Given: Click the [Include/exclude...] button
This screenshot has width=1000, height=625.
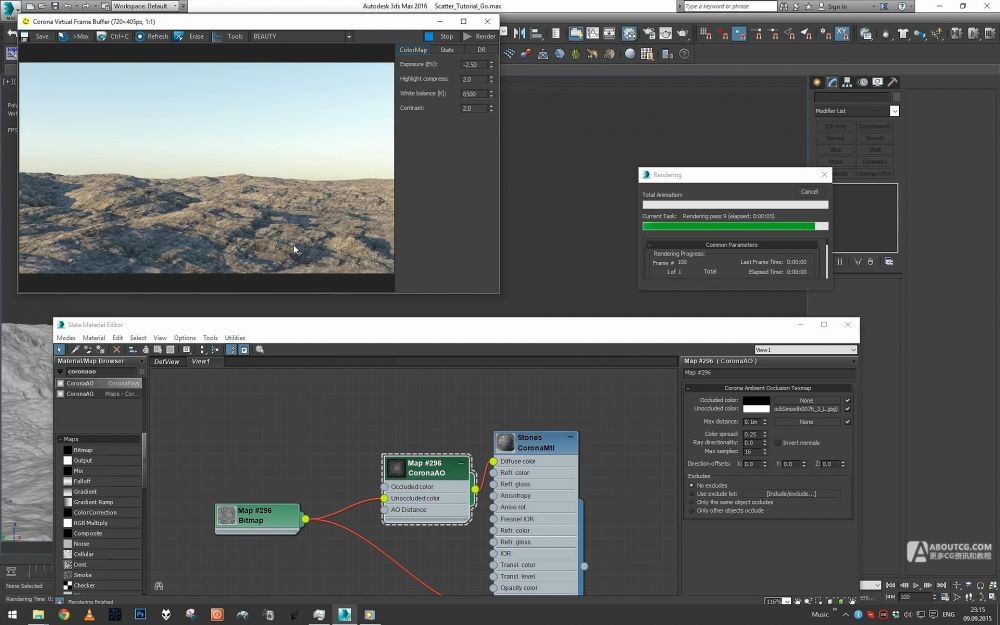Looking at the screenshot, I should click(x=791, y=494).
